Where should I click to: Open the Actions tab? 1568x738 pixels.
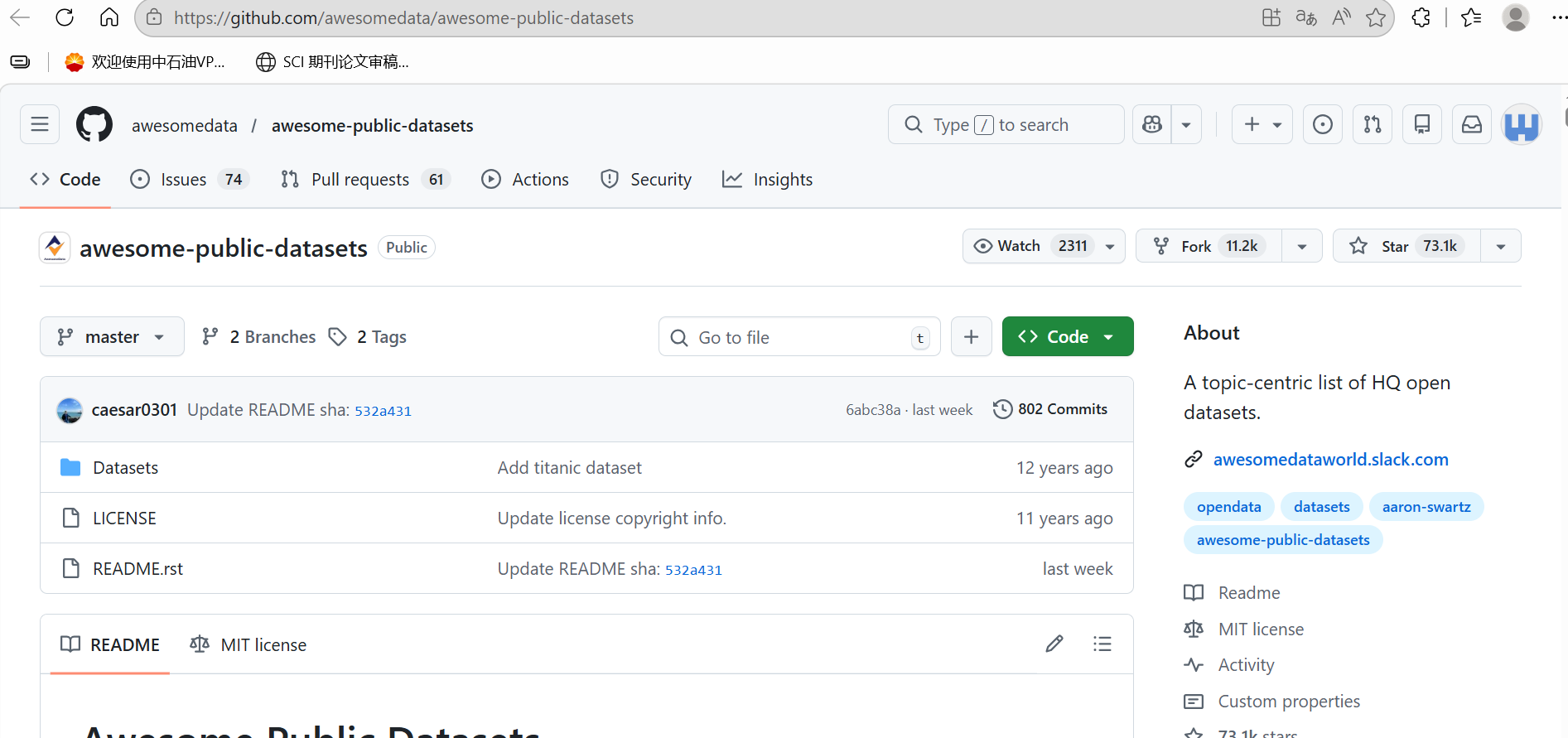[525, 180]
